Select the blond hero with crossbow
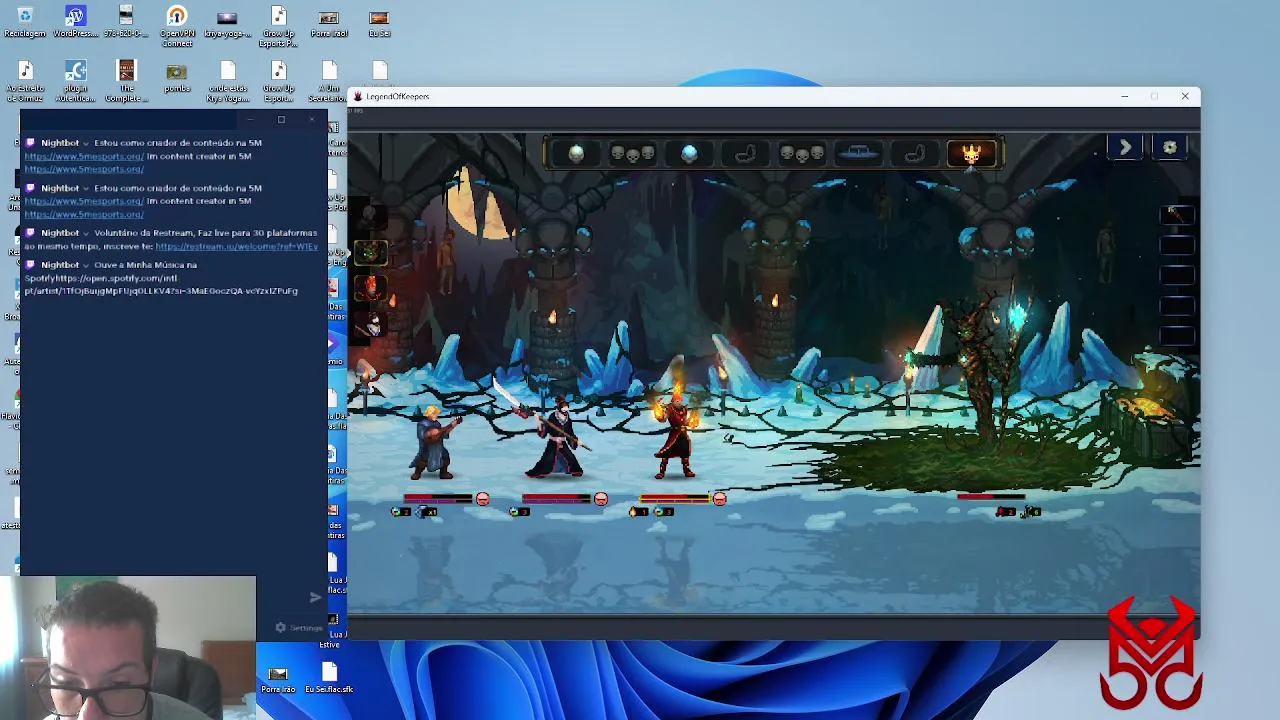 coord(435,442)
